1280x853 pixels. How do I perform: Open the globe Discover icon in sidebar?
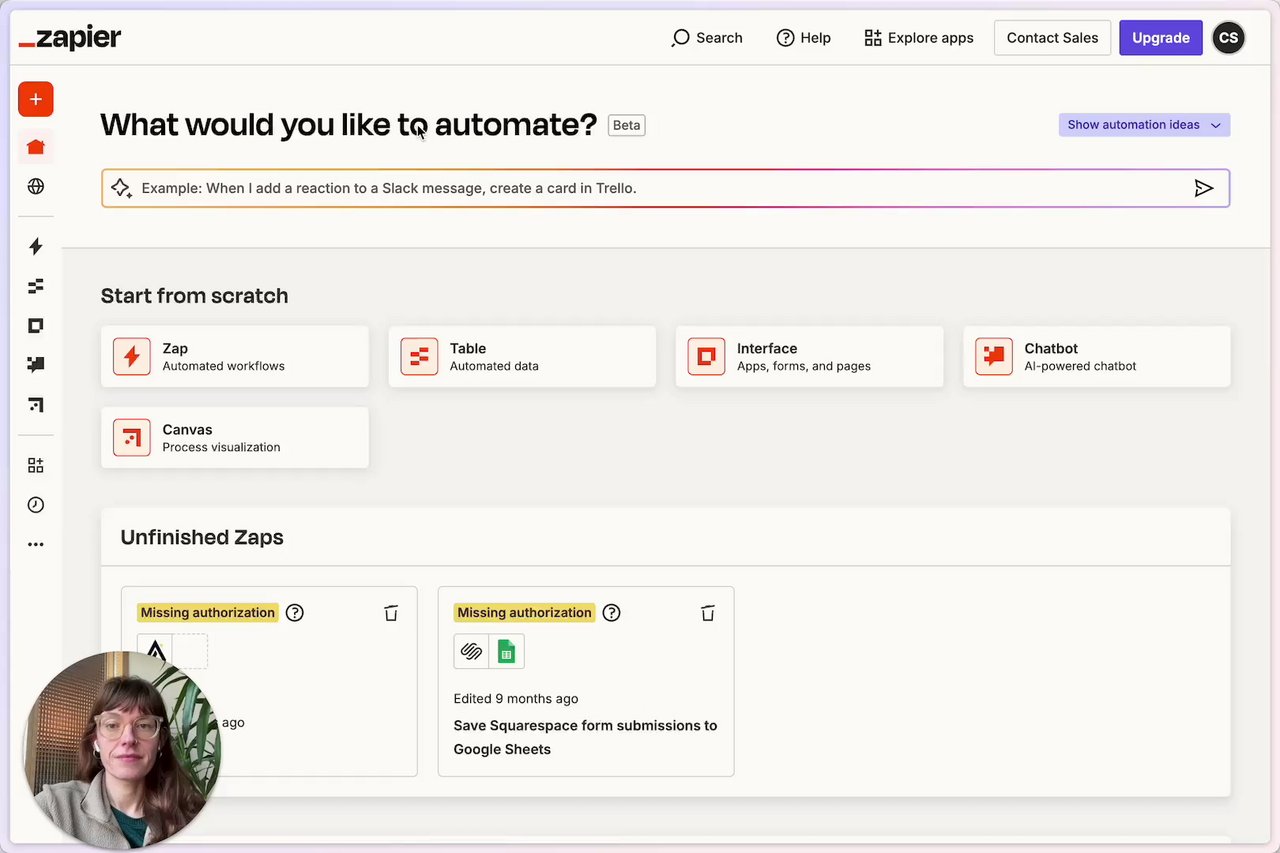36,186
